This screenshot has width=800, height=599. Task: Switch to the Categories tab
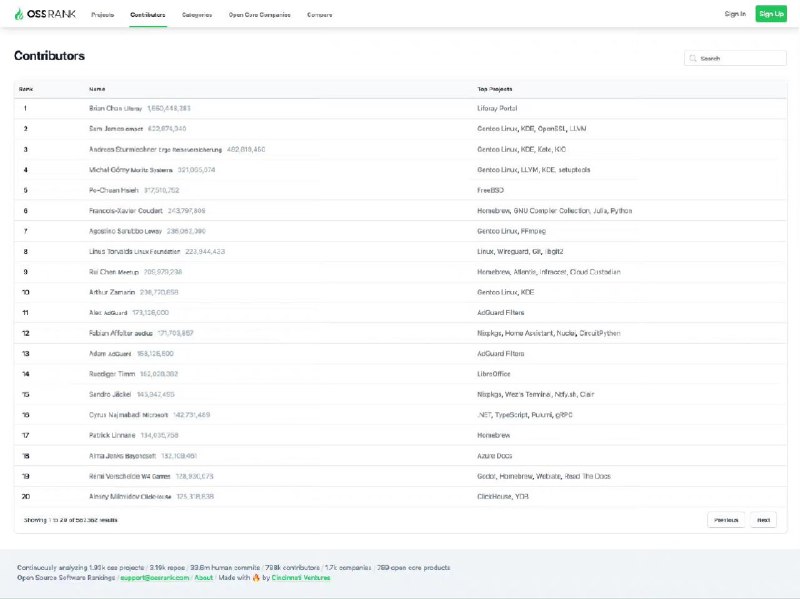(197, 15)
